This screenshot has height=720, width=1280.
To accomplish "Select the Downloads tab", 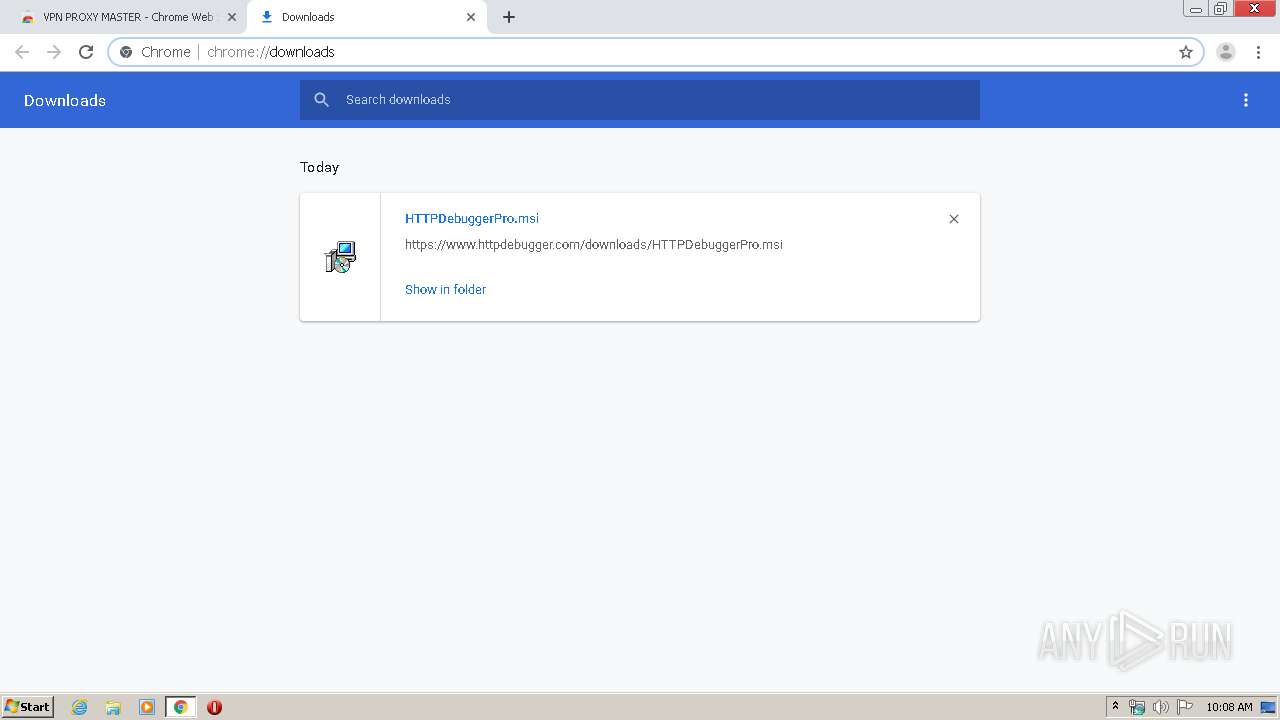I will pyautogui.click(x=365, y=17).
